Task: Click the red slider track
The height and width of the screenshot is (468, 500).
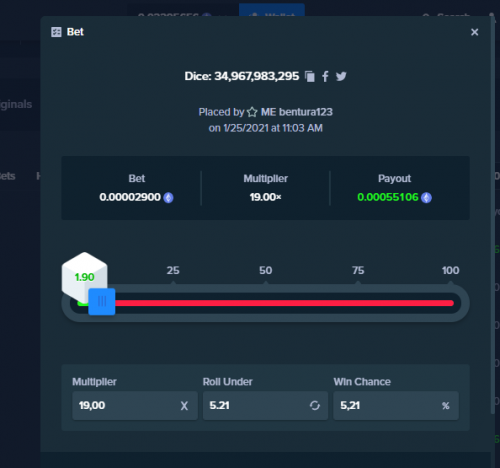Action: pyautogui.click(x=284, y=303)
